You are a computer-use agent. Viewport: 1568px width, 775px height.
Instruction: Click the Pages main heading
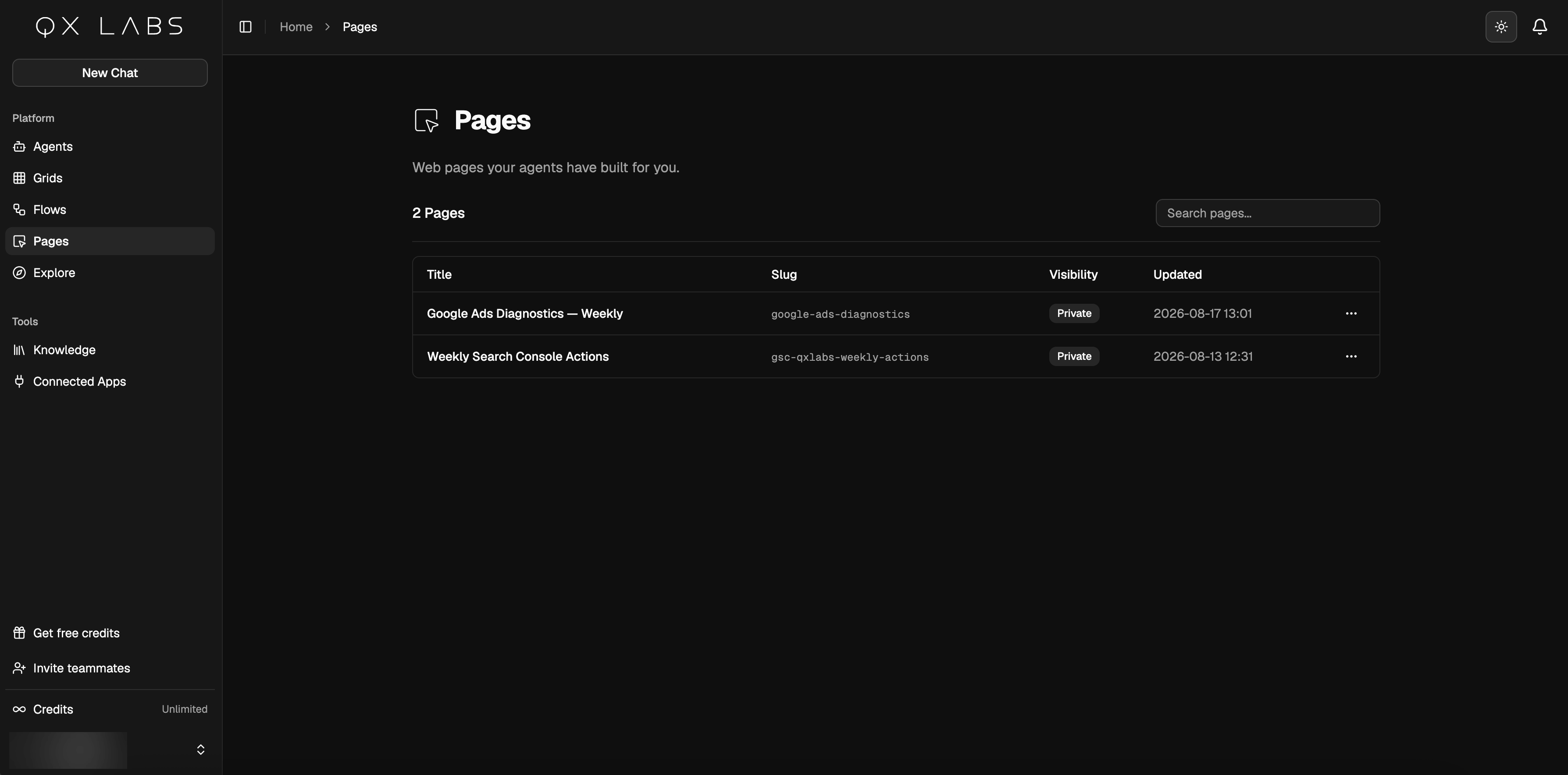pyautogui.click(x=492, y=121)
